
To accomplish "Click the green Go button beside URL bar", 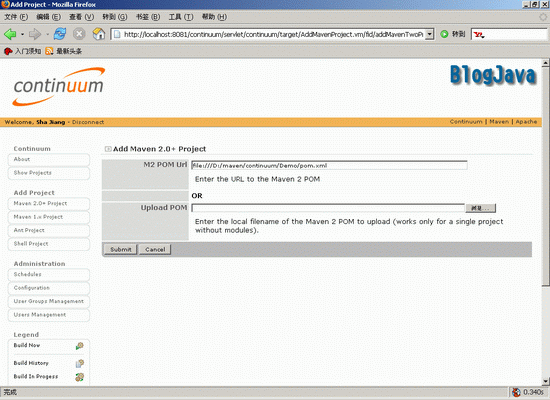I will pyautogui.click(x=444, y=34).
